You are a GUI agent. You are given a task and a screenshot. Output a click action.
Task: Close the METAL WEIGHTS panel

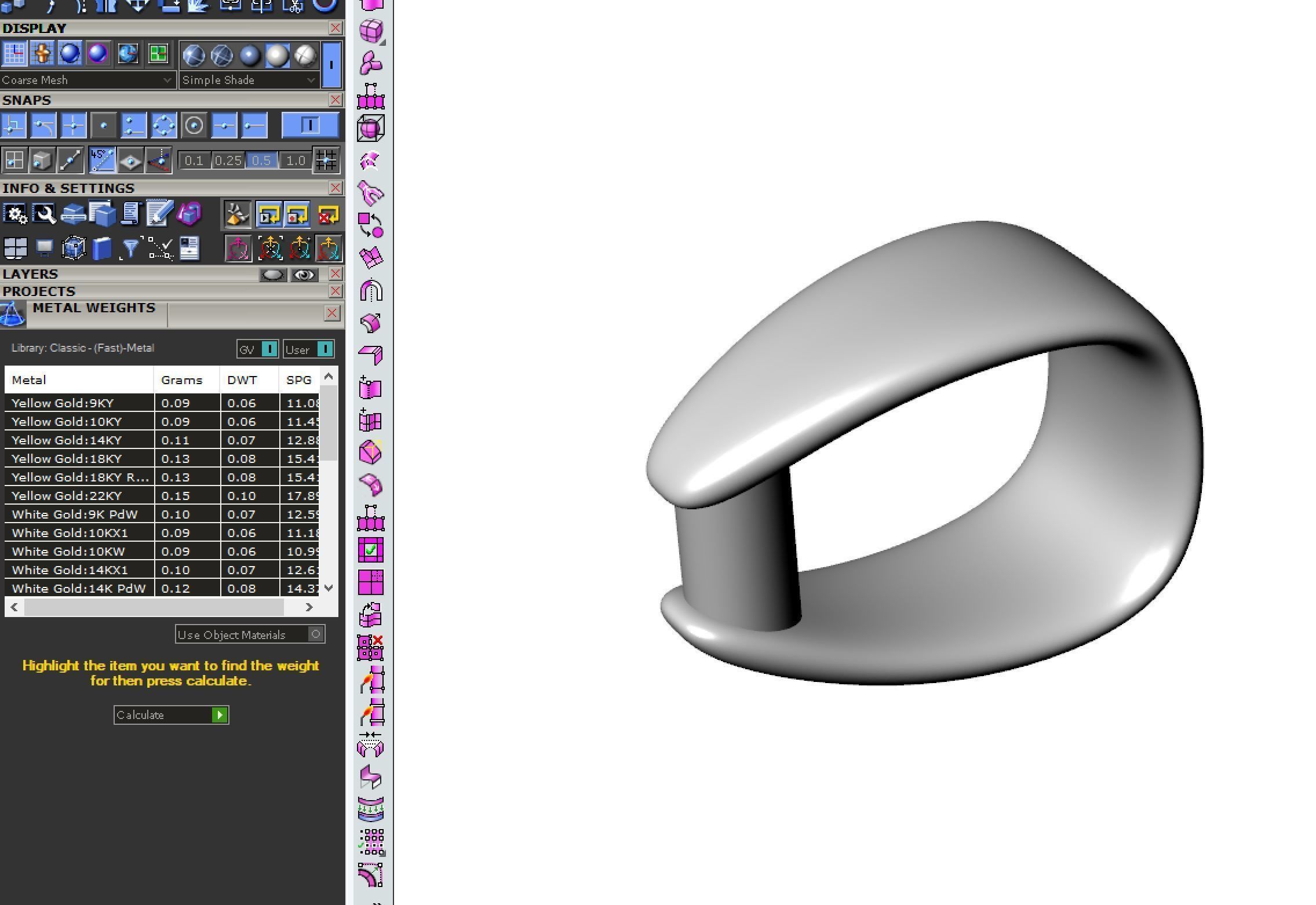[332, 313]
